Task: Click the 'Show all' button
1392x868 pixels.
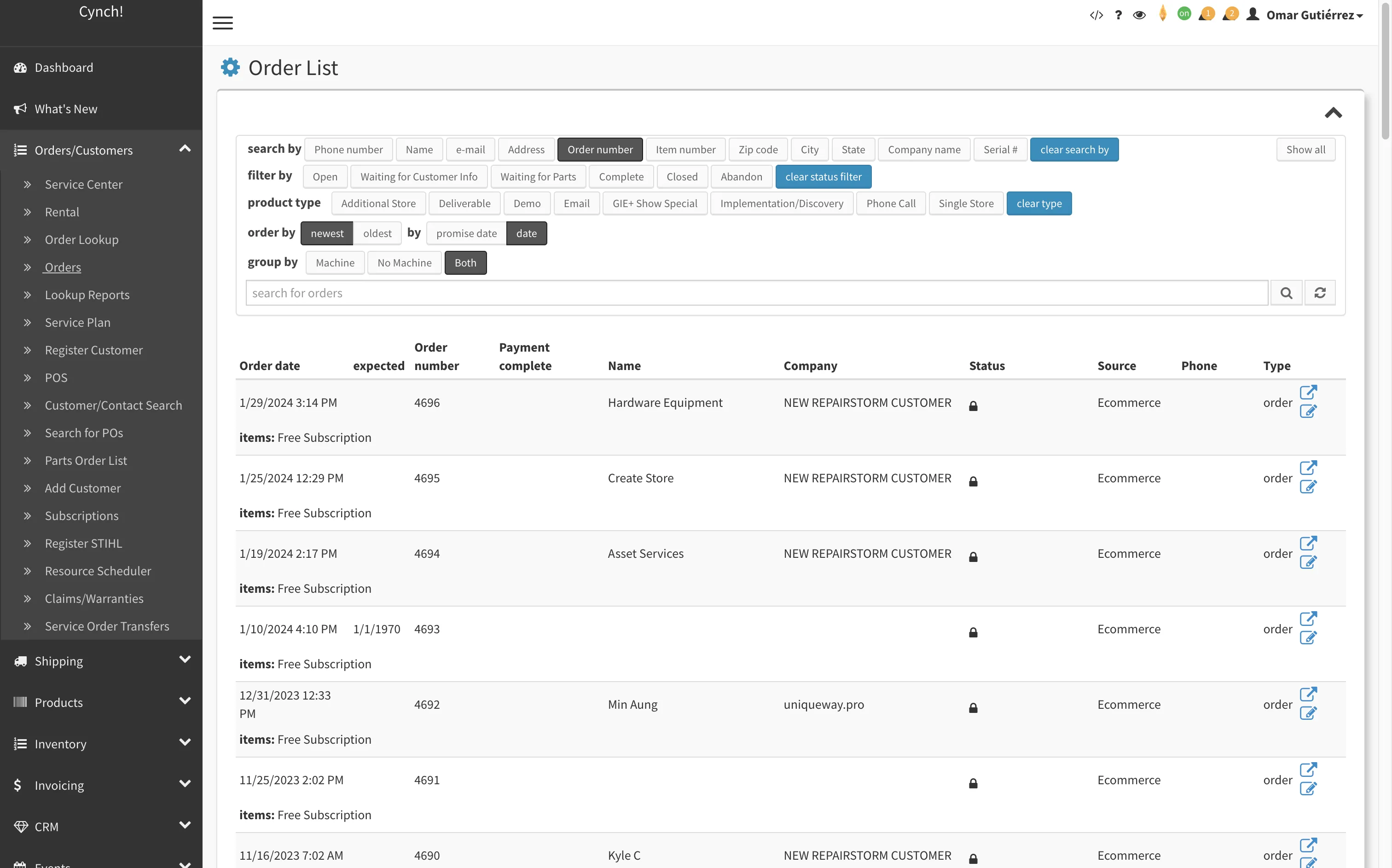Action: coord(1305,149)
